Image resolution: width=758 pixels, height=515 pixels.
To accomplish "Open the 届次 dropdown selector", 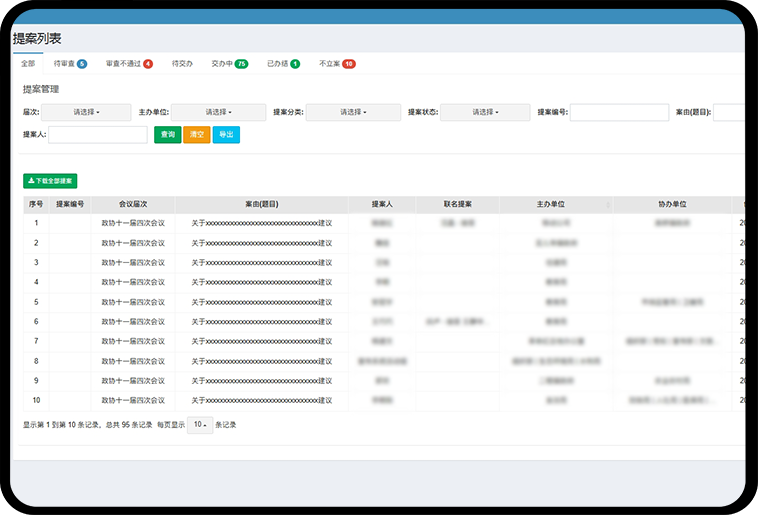I will point(87,112).
